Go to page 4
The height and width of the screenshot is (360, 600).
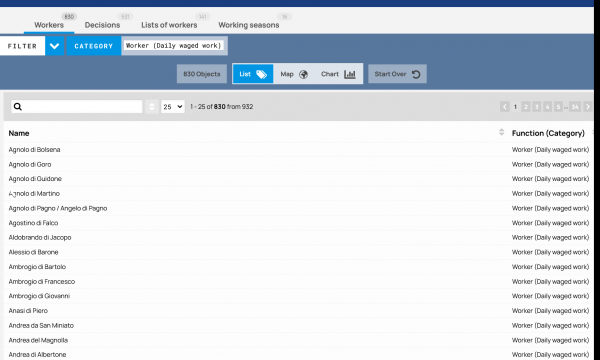[547, 107]
